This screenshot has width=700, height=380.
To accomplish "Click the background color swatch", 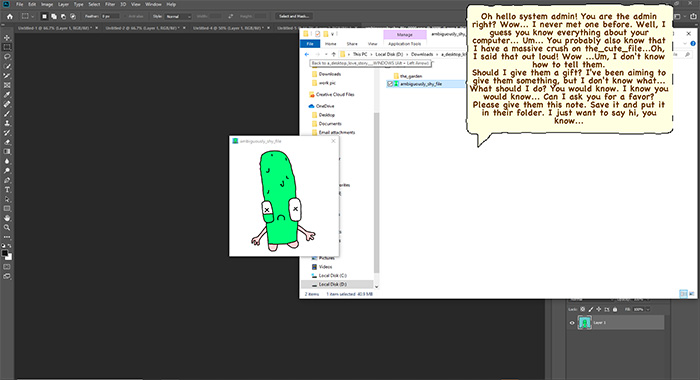I will pos(9,257).
